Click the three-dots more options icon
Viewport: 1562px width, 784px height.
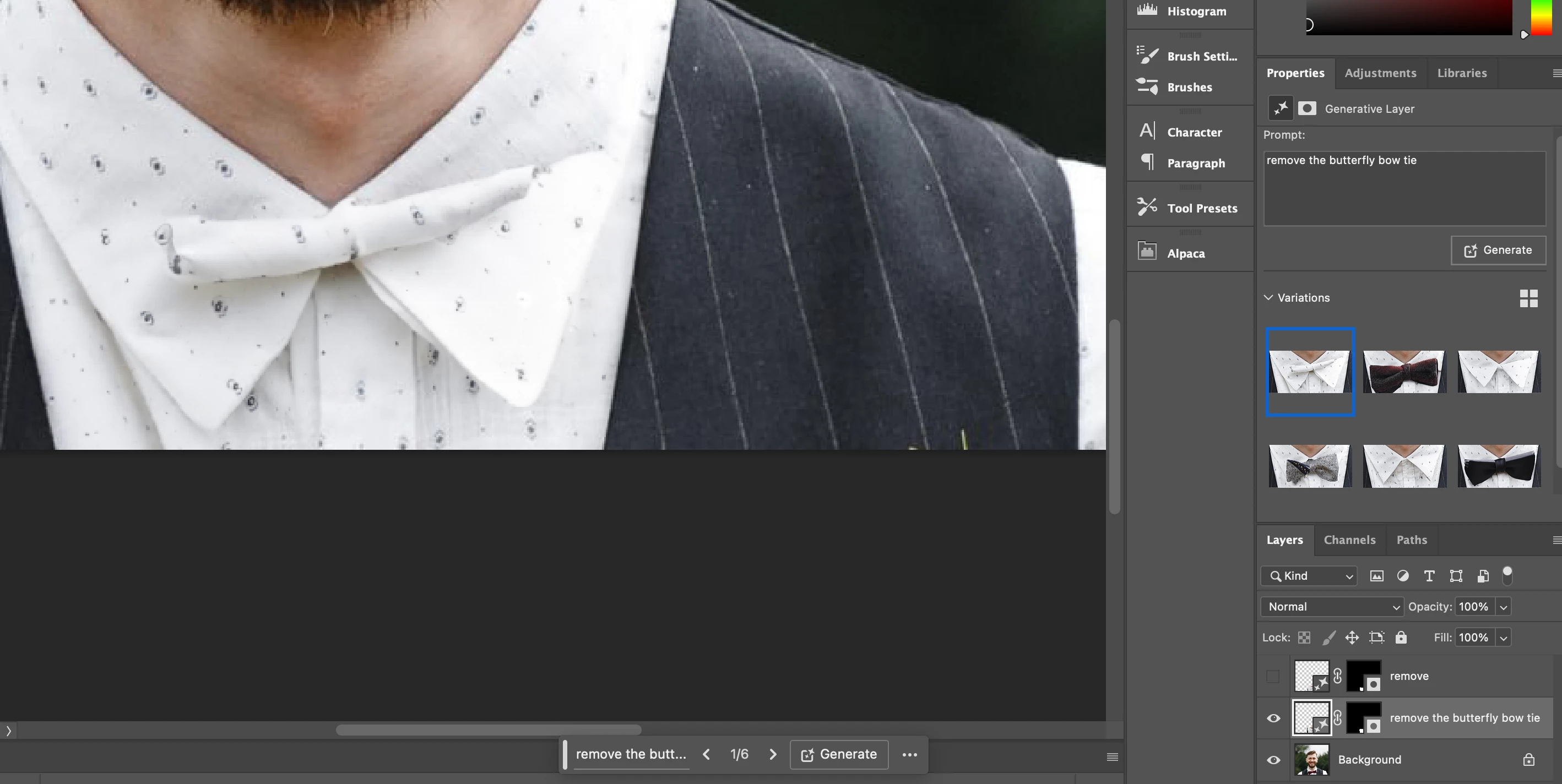[909, 754]
